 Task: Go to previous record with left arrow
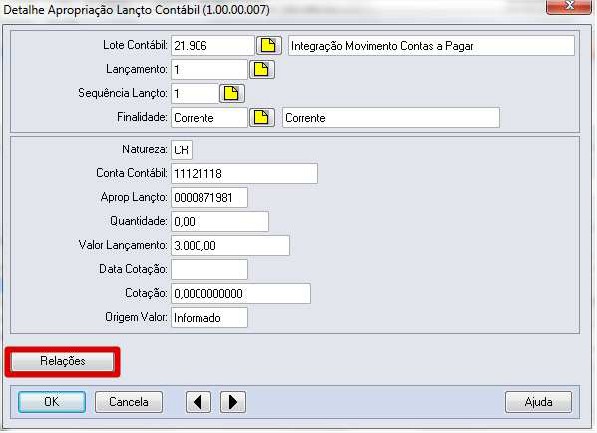198,402
